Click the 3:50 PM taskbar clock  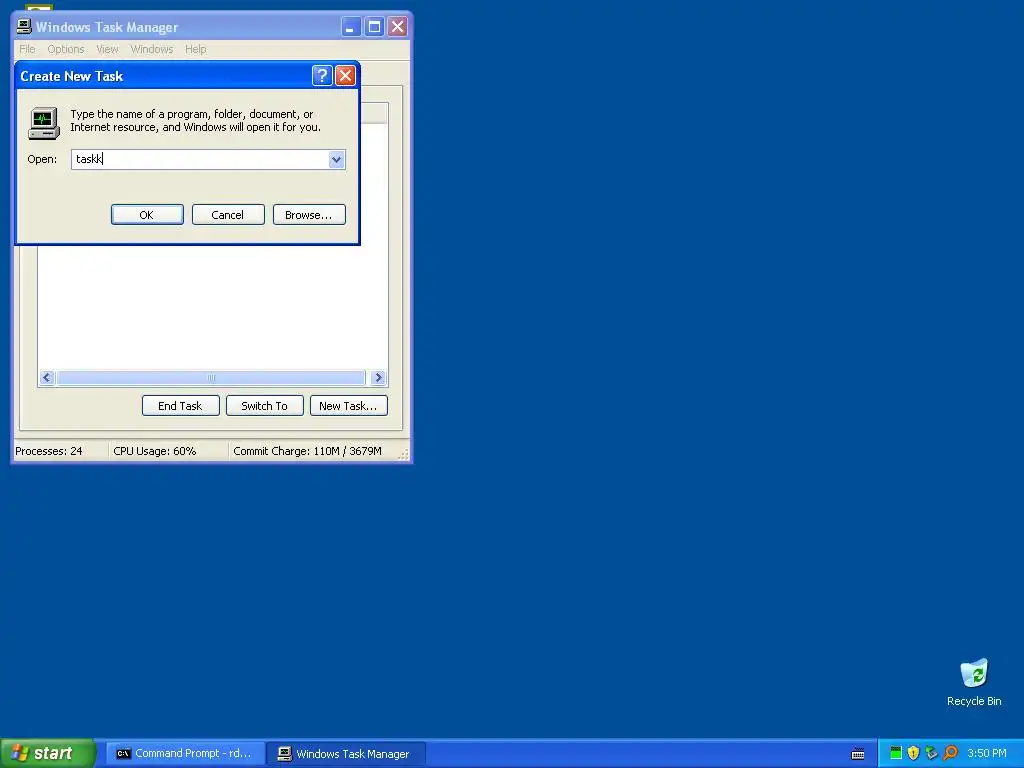(987, 753)
